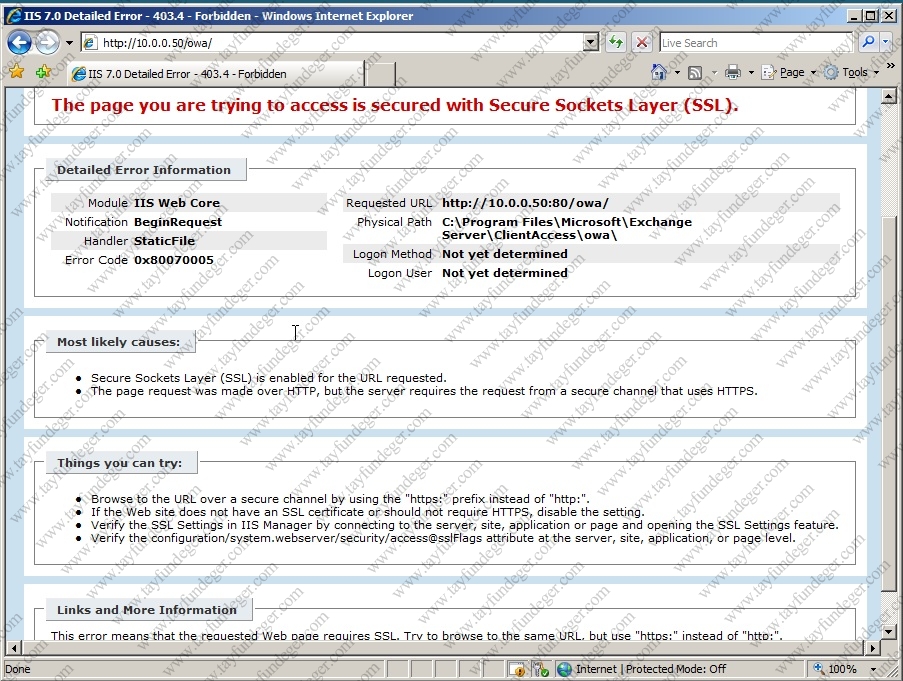Image resolution: width=903 pixels, height=681 pixels.
Task: Click the Page menu document icon
Action: click(x=768, y=73)
